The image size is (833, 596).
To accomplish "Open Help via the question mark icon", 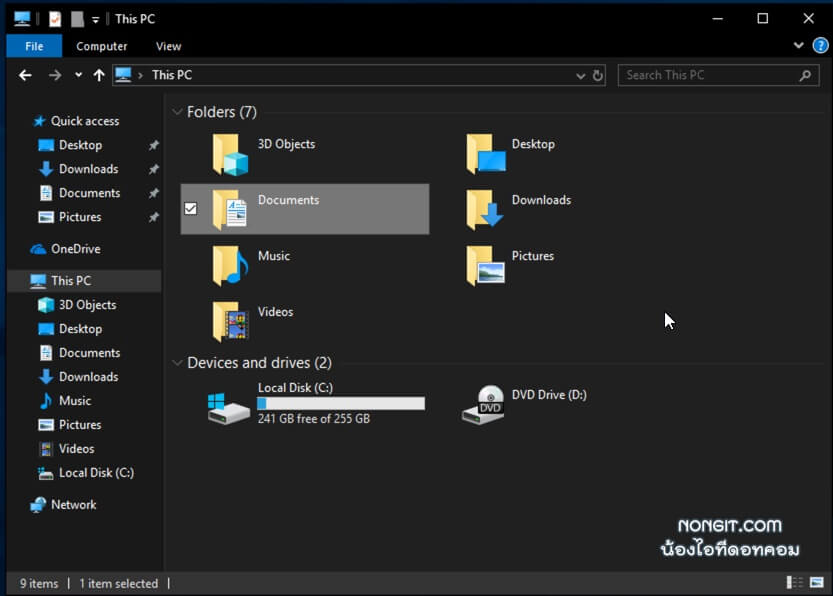I will [x=821, y=45].
